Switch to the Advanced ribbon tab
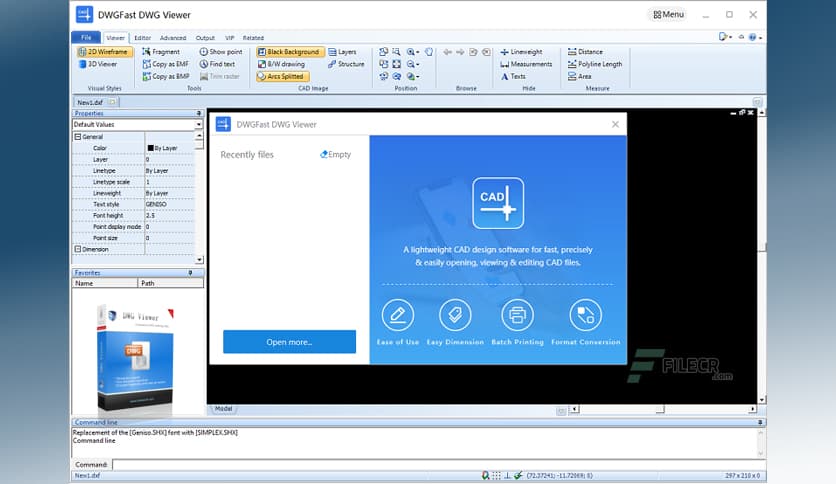Viewport: 836px width, 484px height. [x=173, y=38]
